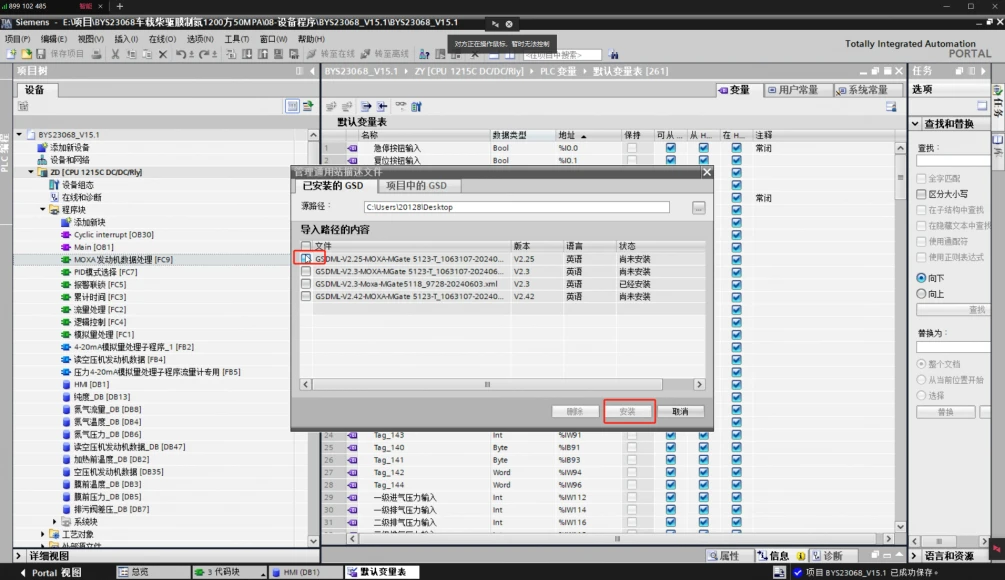Click the Cyclic interrupt [OB30] block icon
1005x580 pixels.
tap(65, 235)
